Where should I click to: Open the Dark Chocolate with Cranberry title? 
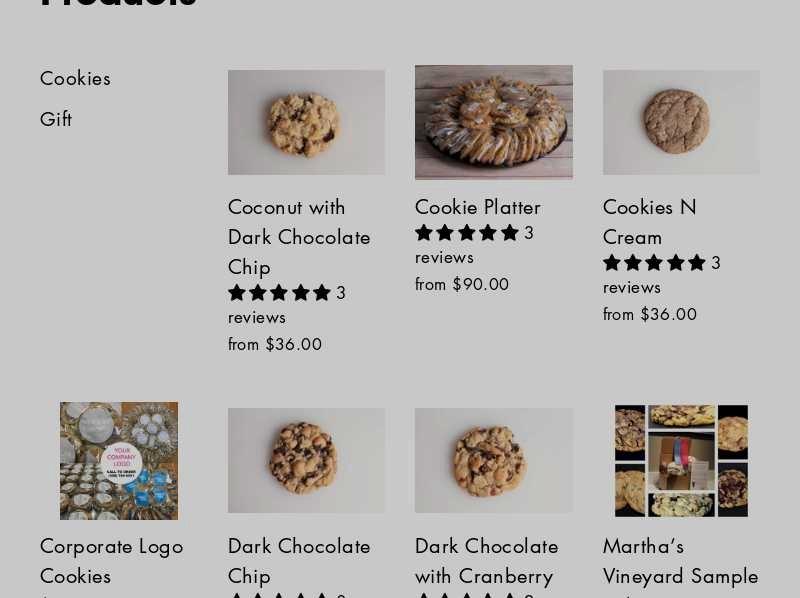(x=486, y=561)
